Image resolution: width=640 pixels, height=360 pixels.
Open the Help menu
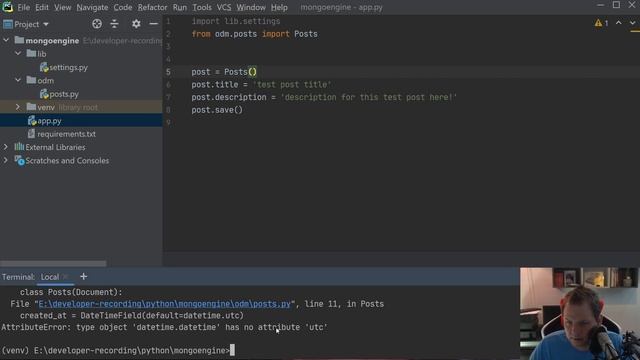pyautogui.click(x=279, y=7)
